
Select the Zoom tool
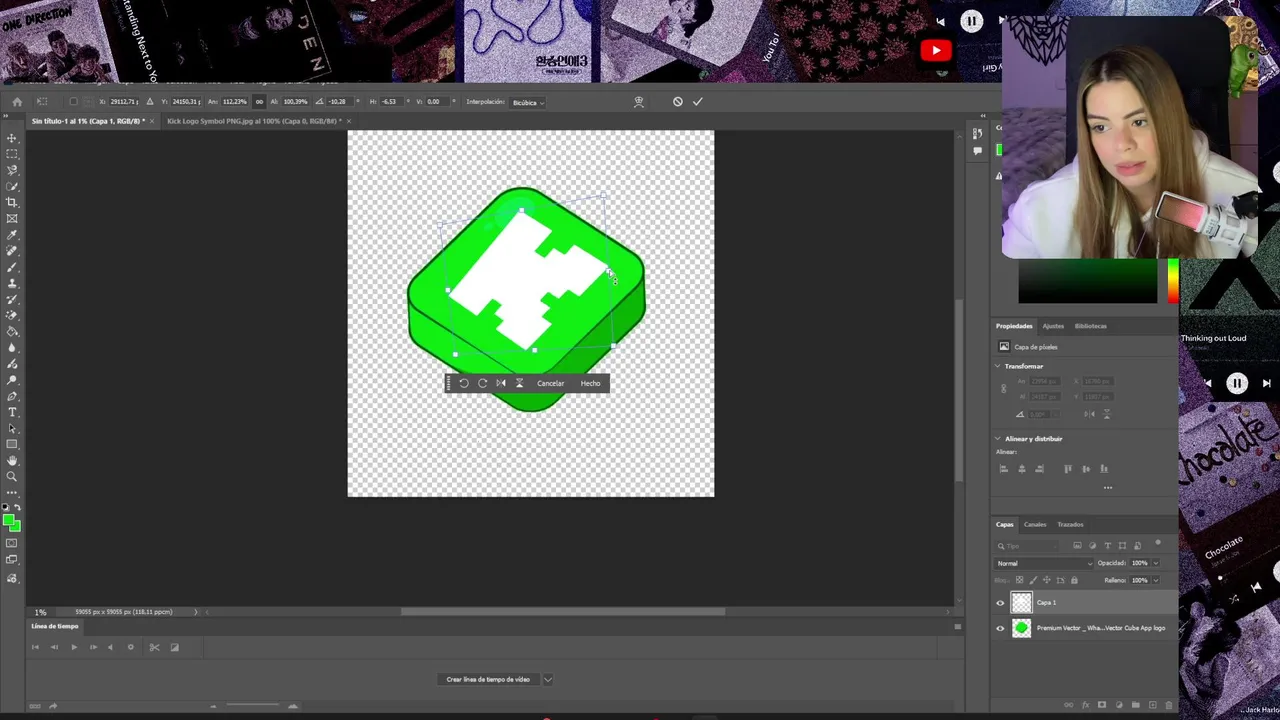click(12, 476)
